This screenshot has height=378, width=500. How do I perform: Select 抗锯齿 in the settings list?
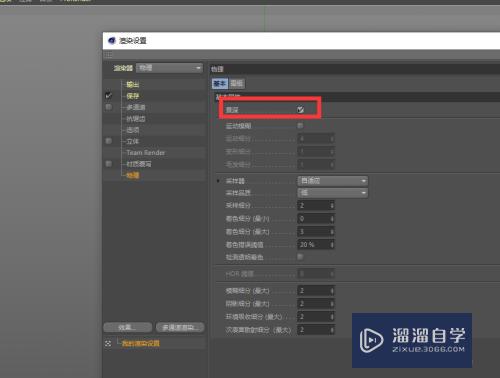click(x=136, y=119)
